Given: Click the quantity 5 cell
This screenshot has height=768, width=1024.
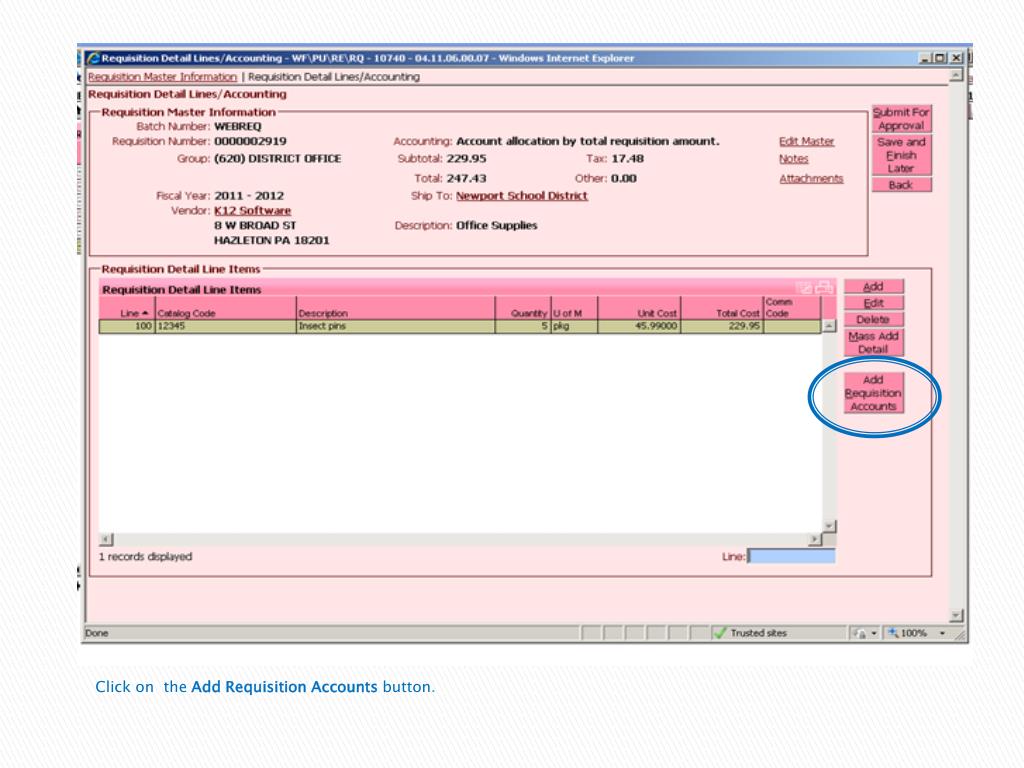Looking at the screenshot, I should pos(523,326).
